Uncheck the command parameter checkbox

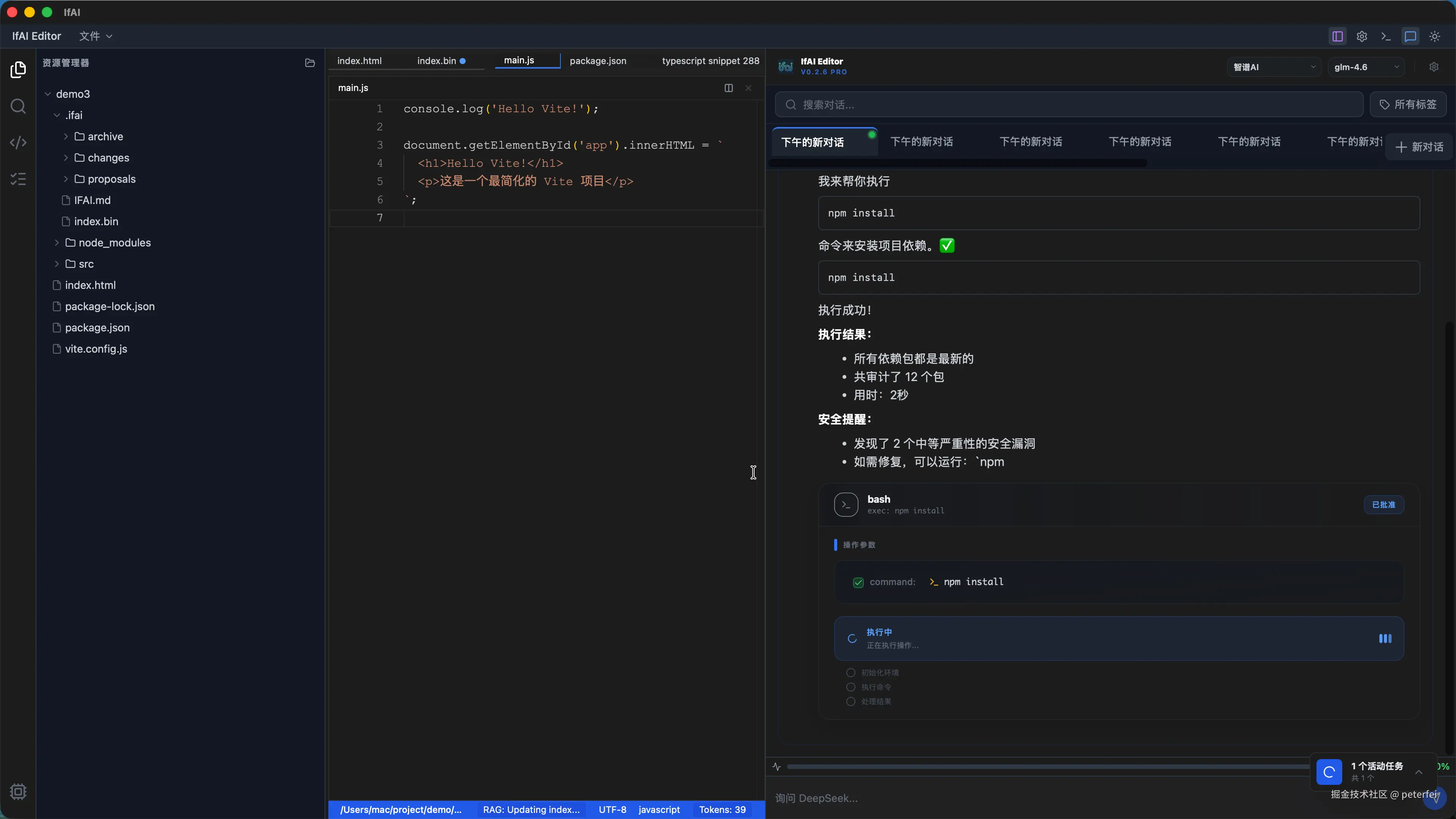[858, 582]
